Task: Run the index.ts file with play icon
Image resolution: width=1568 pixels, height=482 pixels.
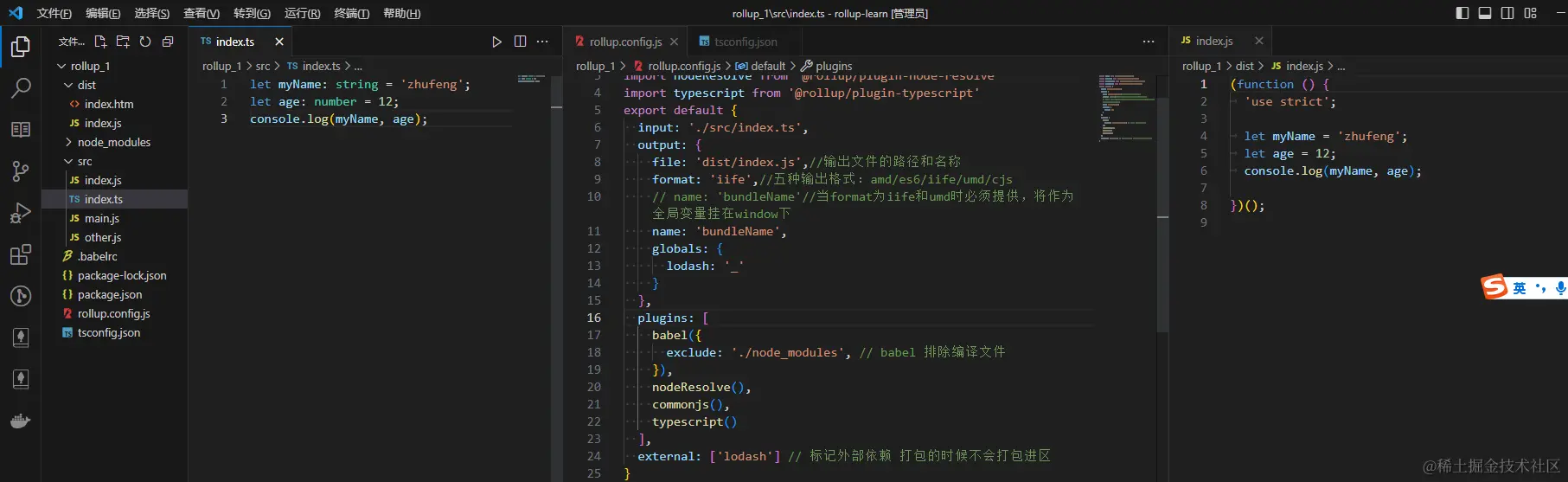Action: pyautogui.click(x=497, y=42)
